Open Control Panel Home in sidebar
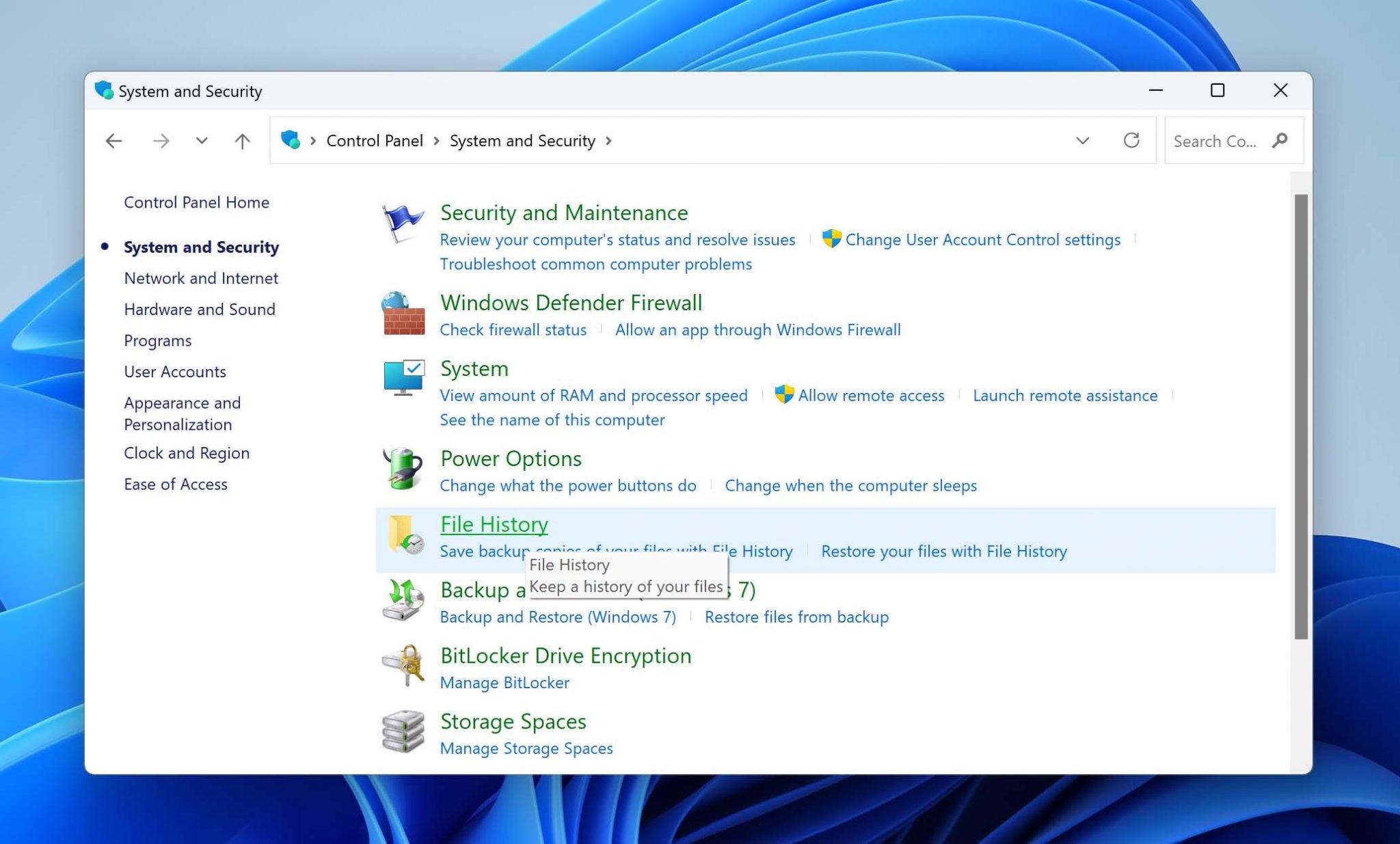 pyautogui.click(x=197, y=202)
